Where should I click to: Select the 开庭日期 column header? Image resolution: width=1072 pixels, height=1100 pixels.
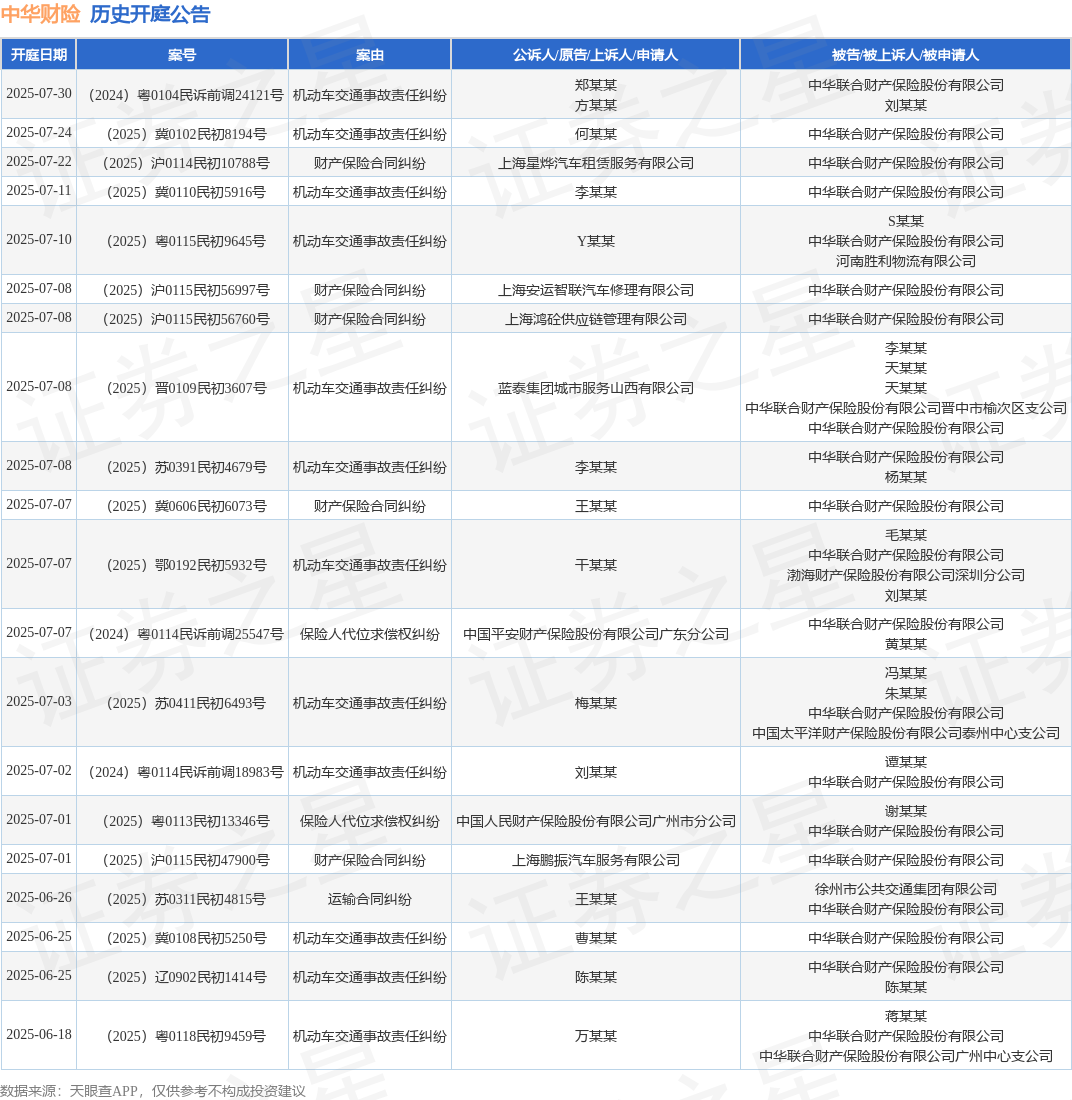point(39,55)
